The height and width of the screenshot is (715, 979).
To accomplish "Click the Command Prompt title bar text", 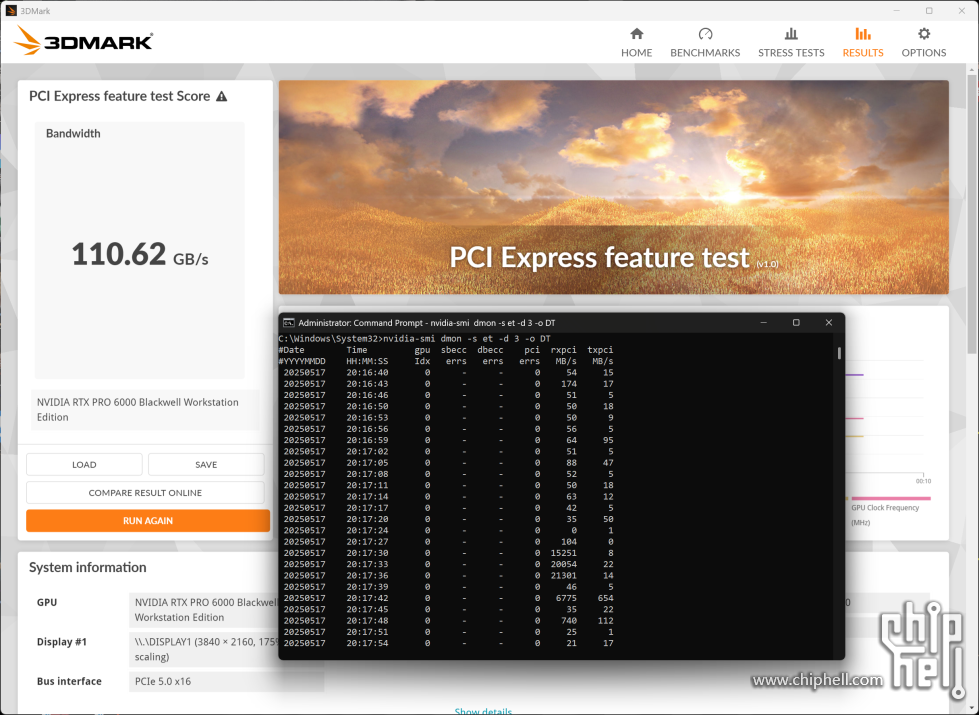I will point(426,323).
